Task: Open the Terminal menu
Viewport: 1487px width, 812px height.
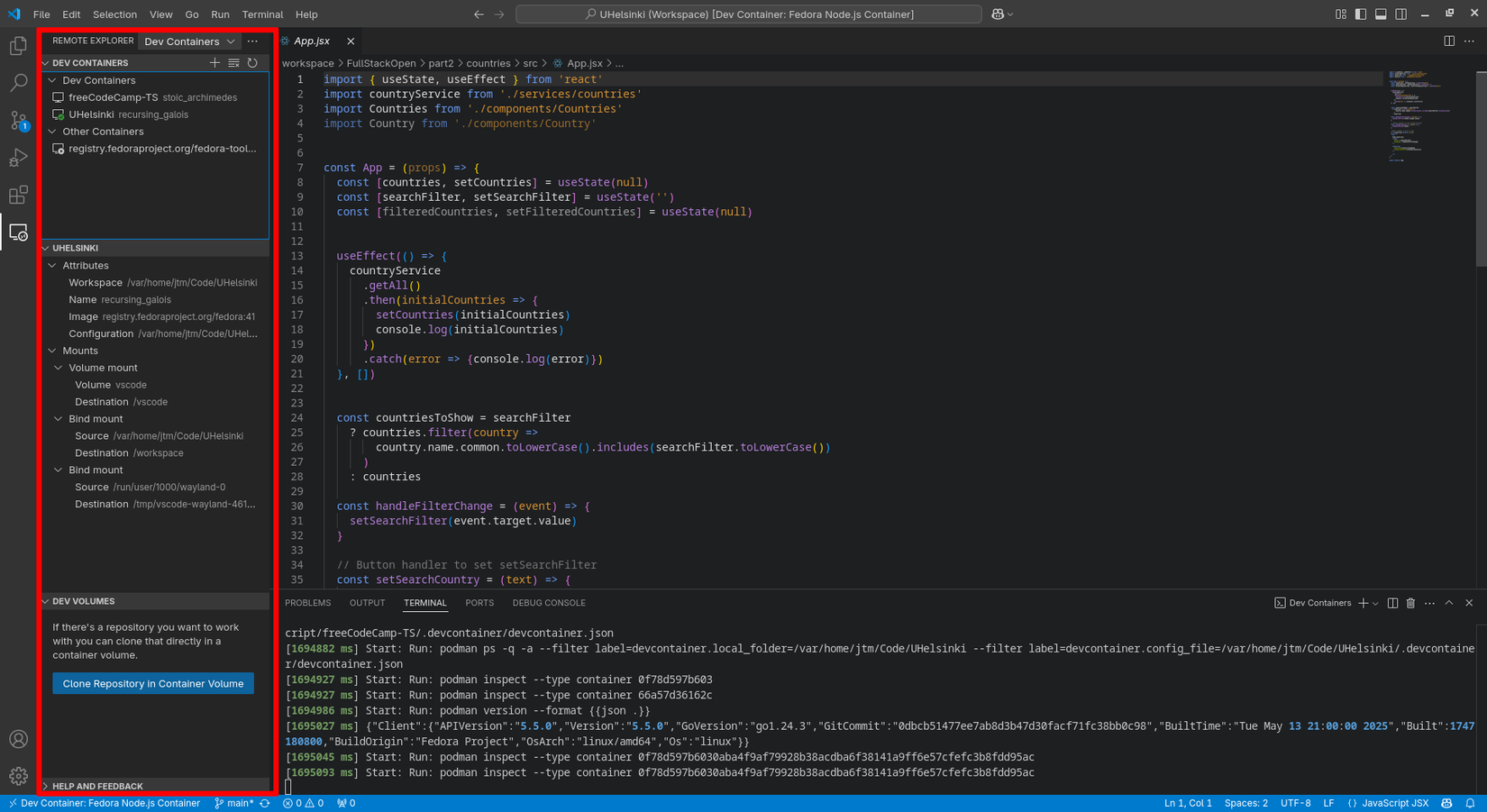Action: pyautogui.click(x=262, y=14)
